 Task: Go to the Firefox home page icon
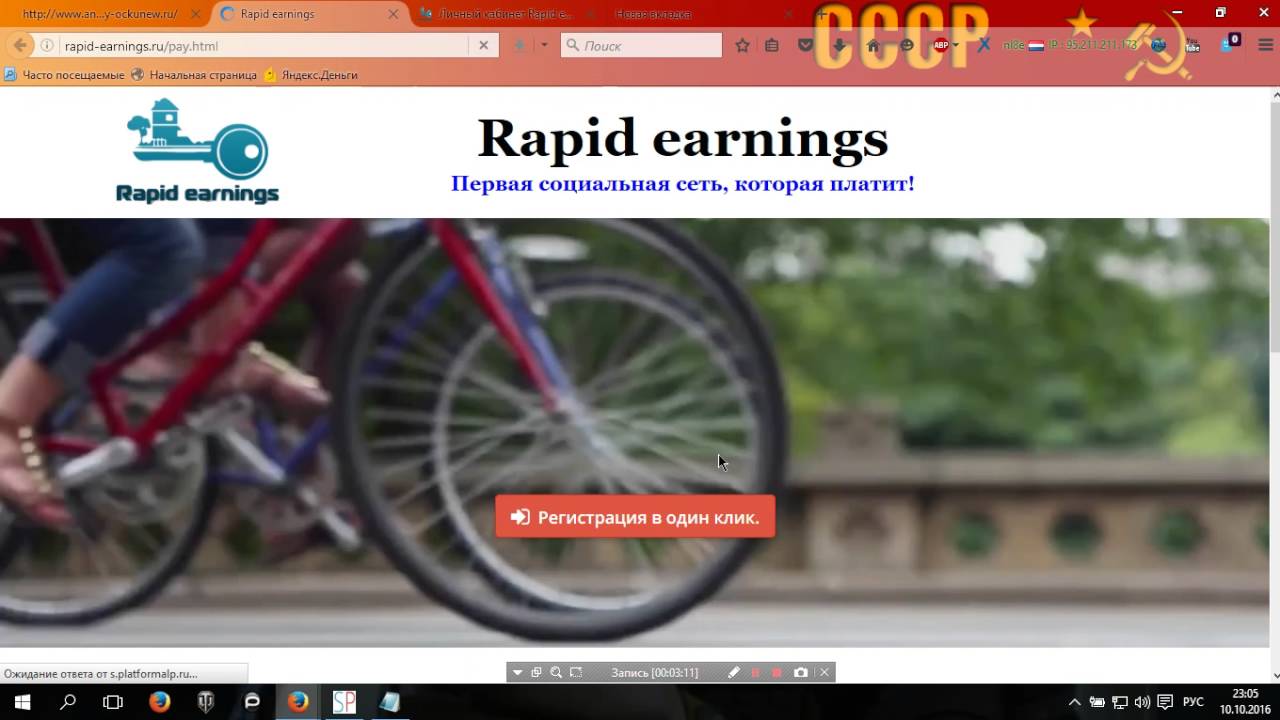pos(873,45)
